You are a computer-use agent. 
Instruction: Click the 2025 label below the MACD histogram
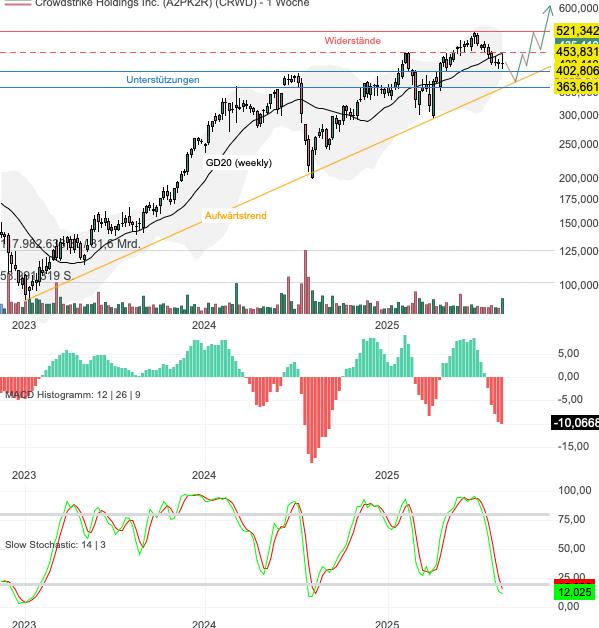(387, 475)
